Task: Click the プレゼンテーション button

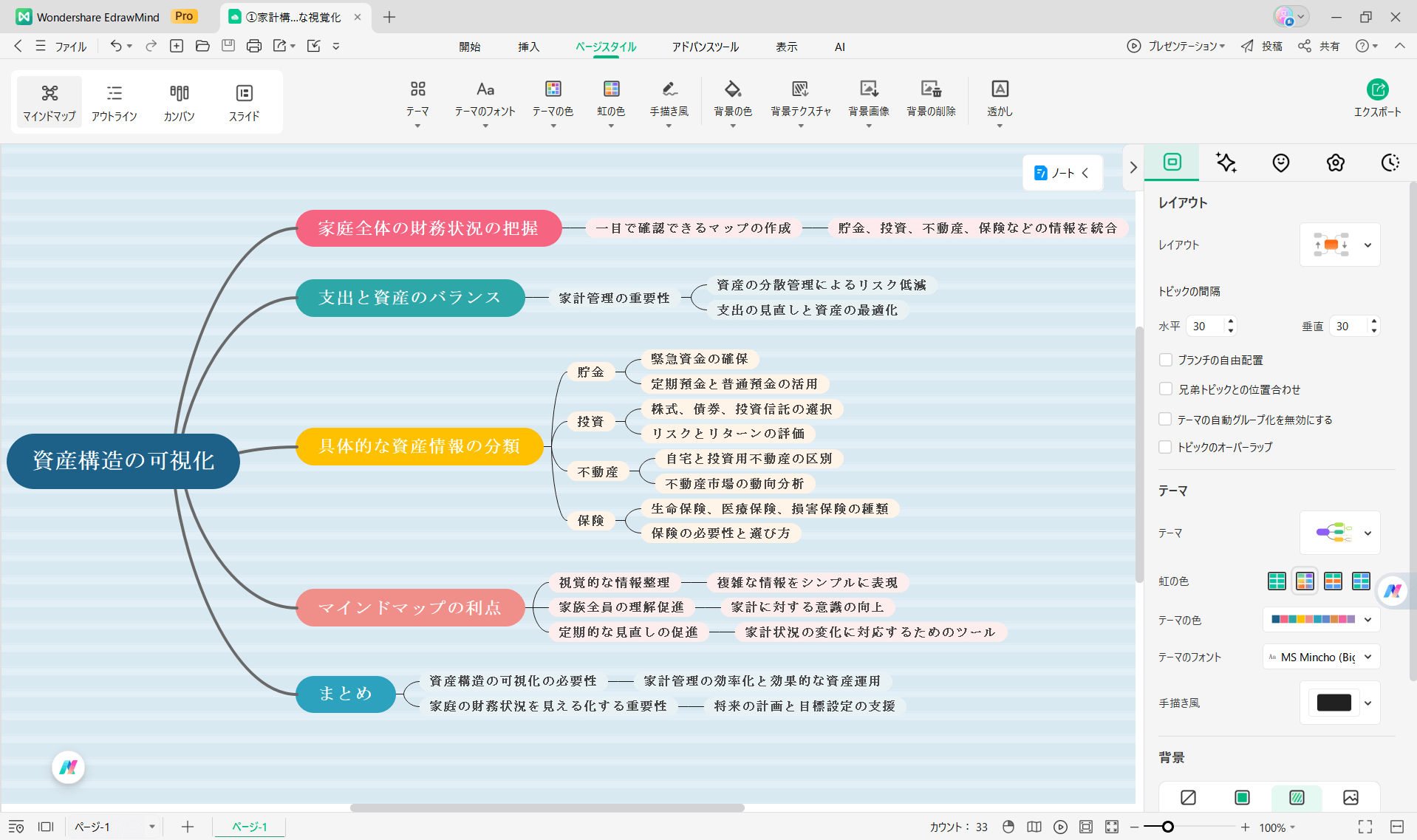Action: coord(1175,46)
